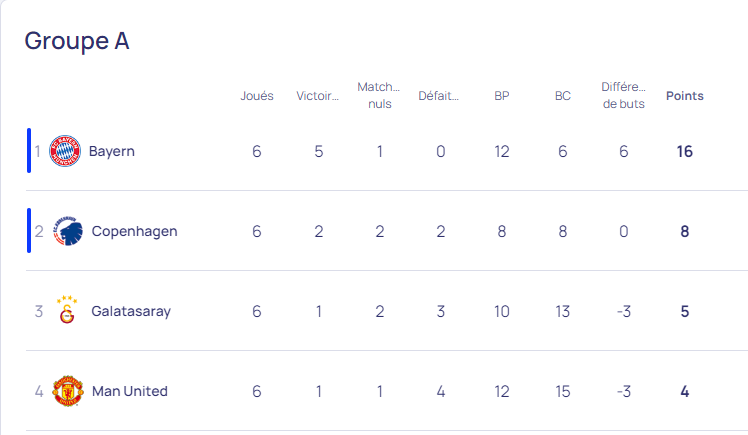Click Bayern's 16 points value

(685, 152)
